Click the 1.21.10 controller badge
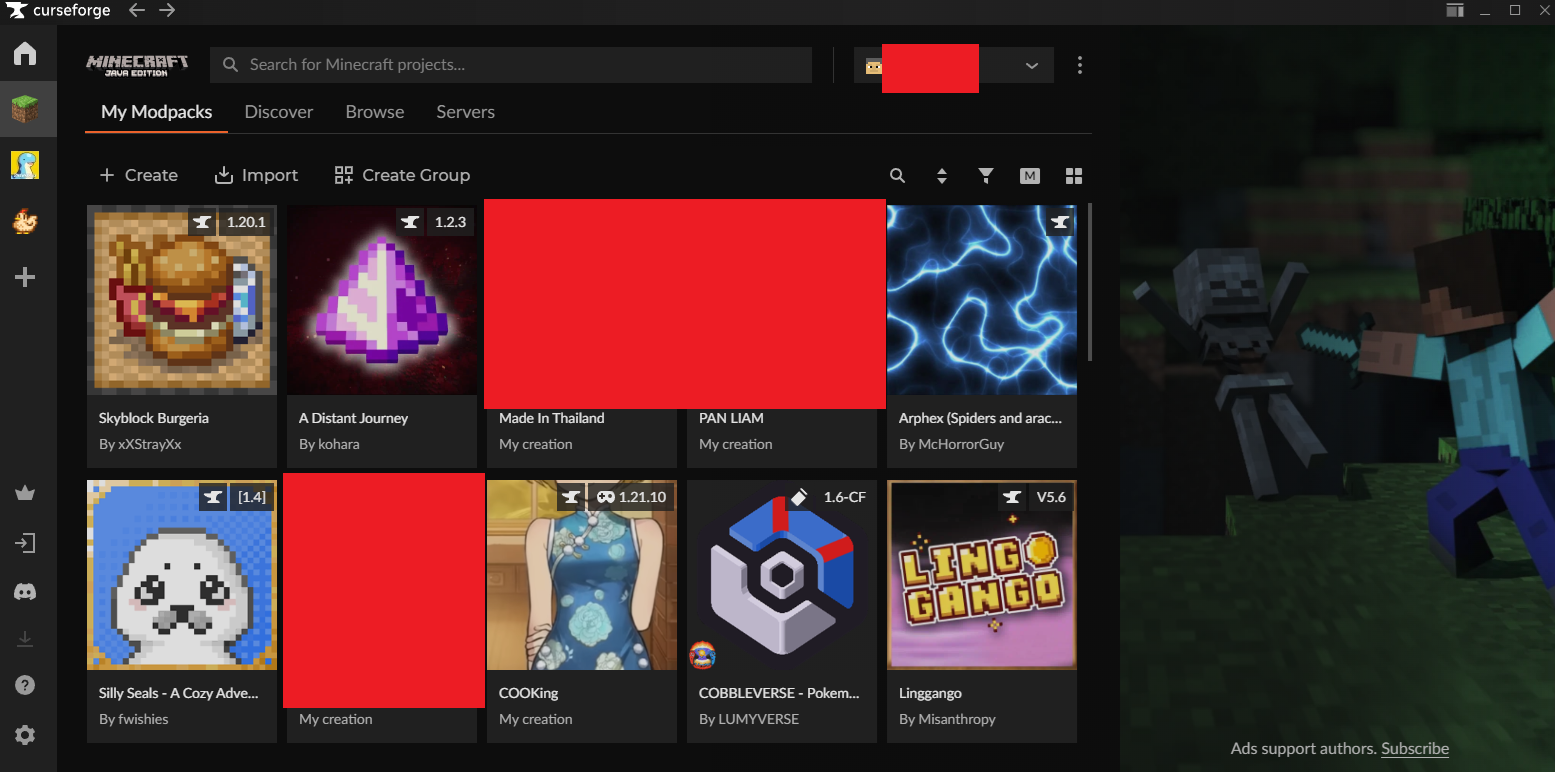The height and width of the screenshot is (772, 1555). coord(630,497)
